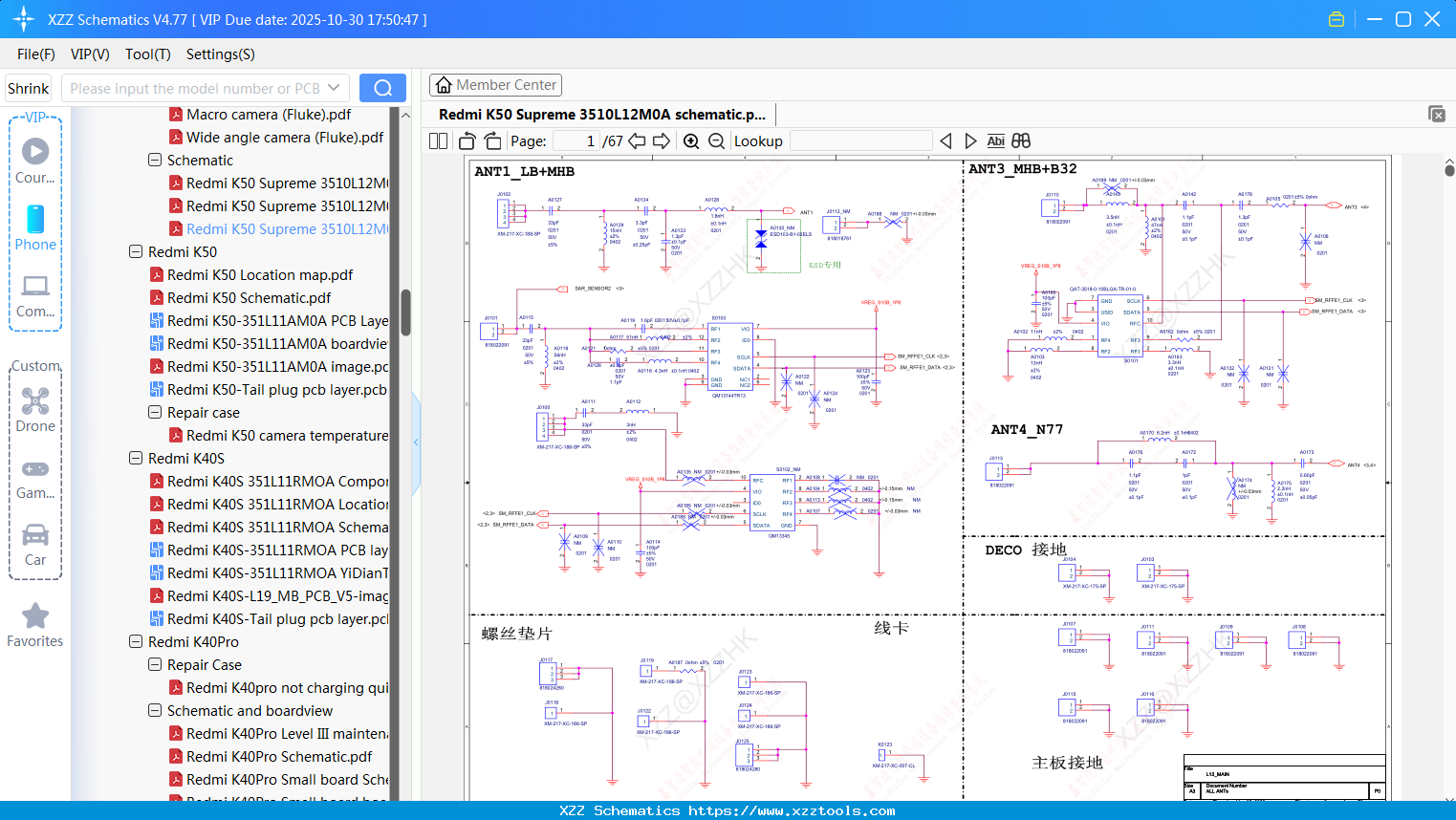Open the Drone category

pyautogui.click(x=35, y=410)
